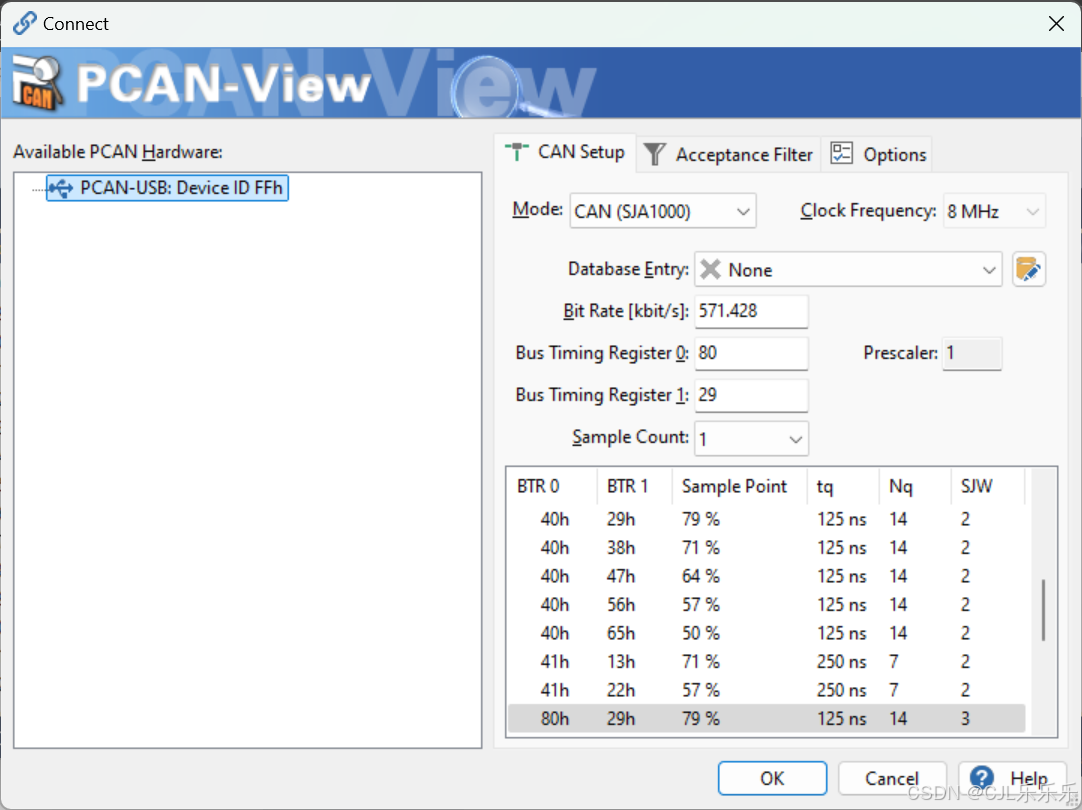Click the BTR 1 column header
This screenshot has width=1082, height=810.
click(635, 486)
